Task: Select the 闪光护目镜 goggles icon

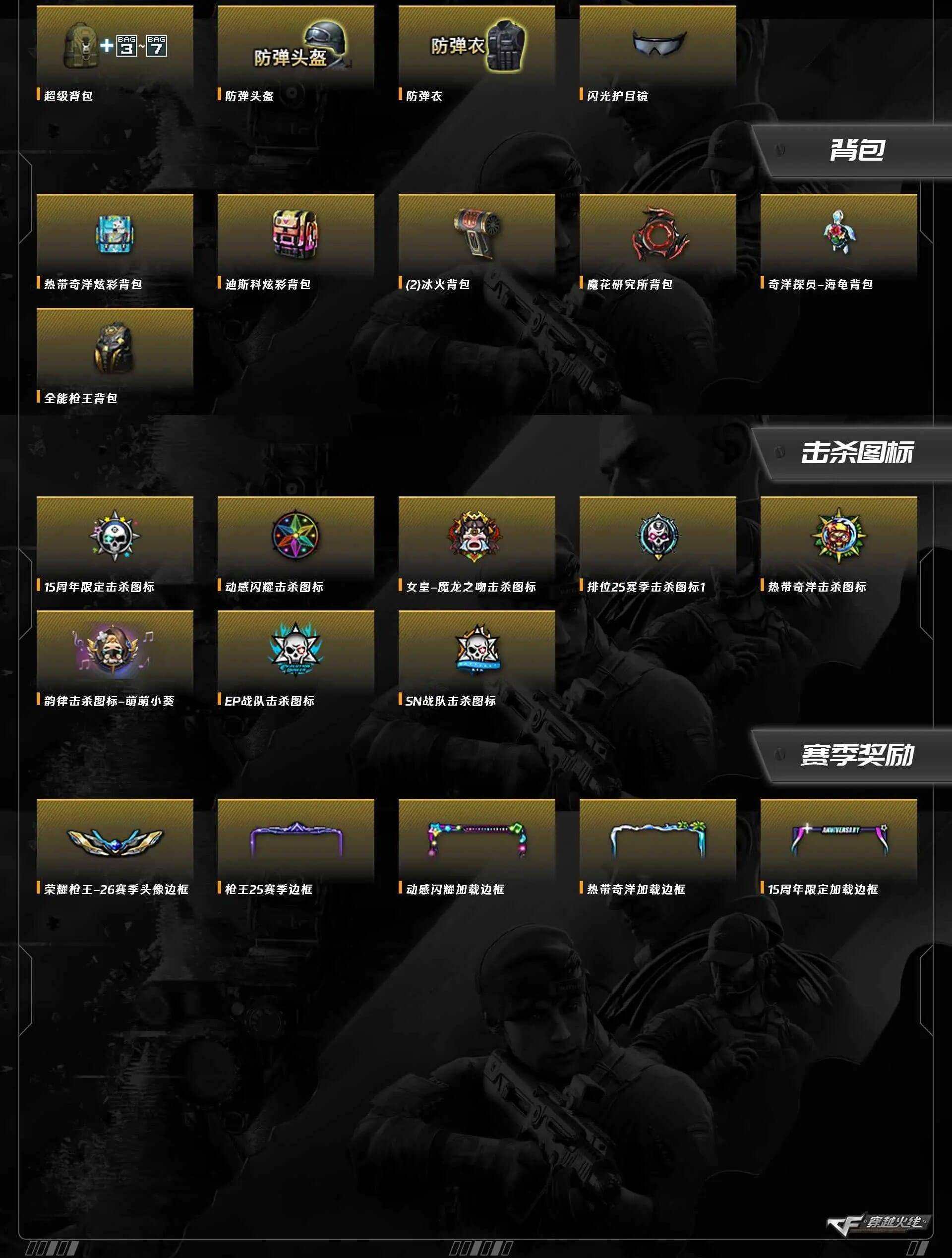Action: point(658,43)
